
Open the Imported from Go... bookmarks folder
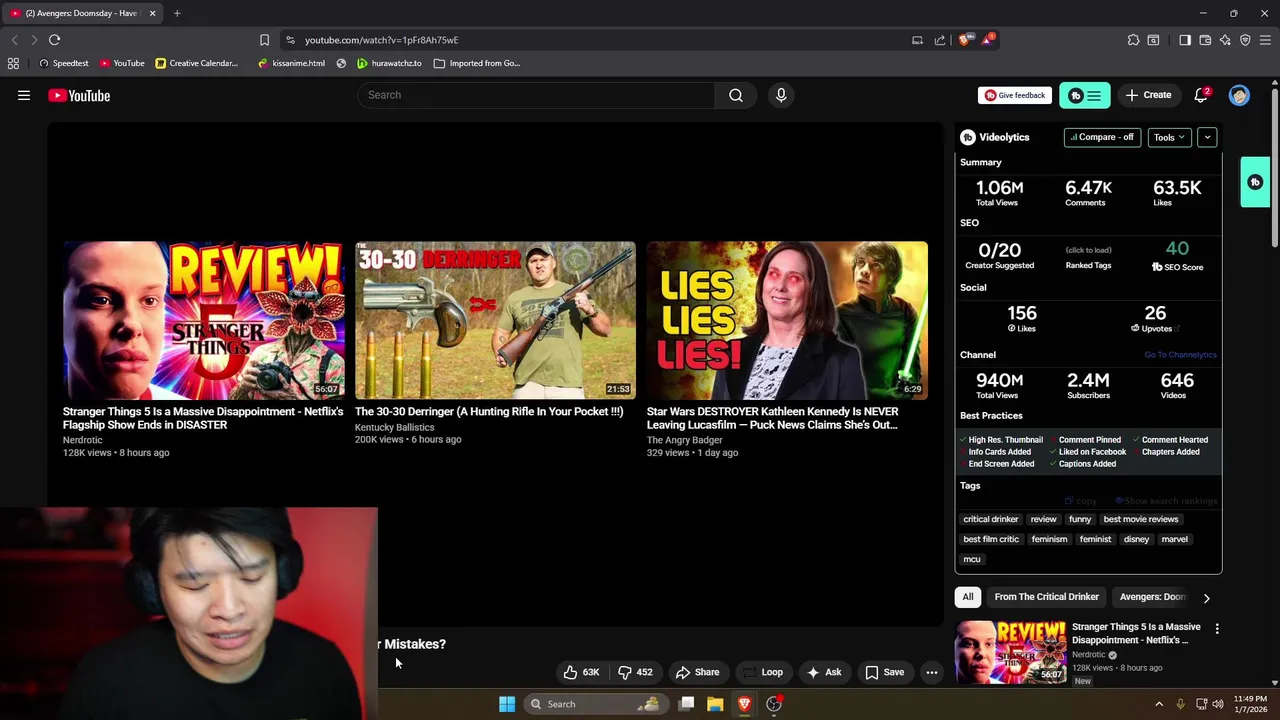click(477, 63)
